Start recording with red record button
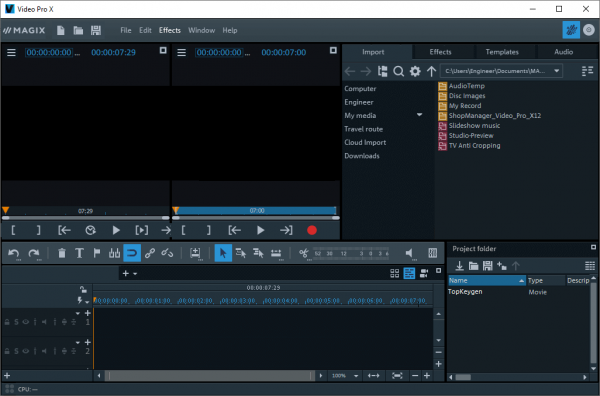 312,230
